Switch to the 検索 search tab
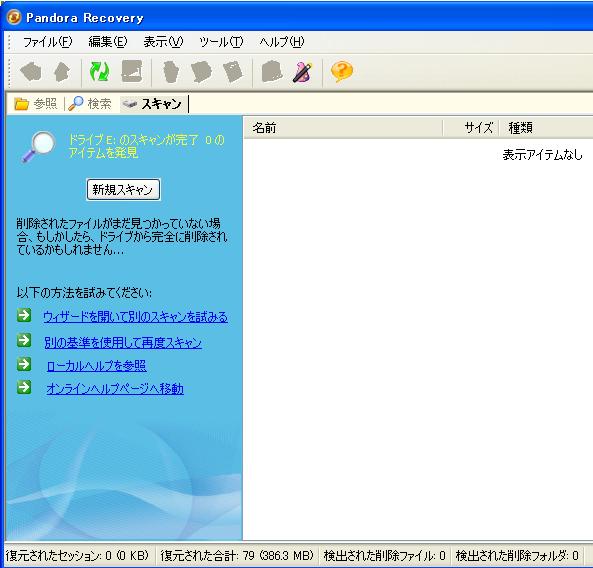 (x=90, y=103)
